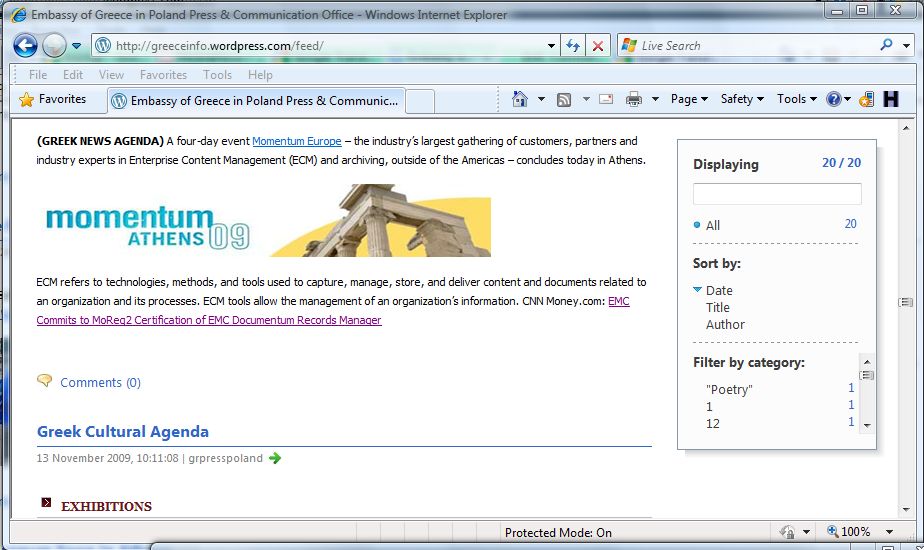This screenshot has width=924, height=550.
Task: Open the Help question mark icon
Action: coord(833,99)
